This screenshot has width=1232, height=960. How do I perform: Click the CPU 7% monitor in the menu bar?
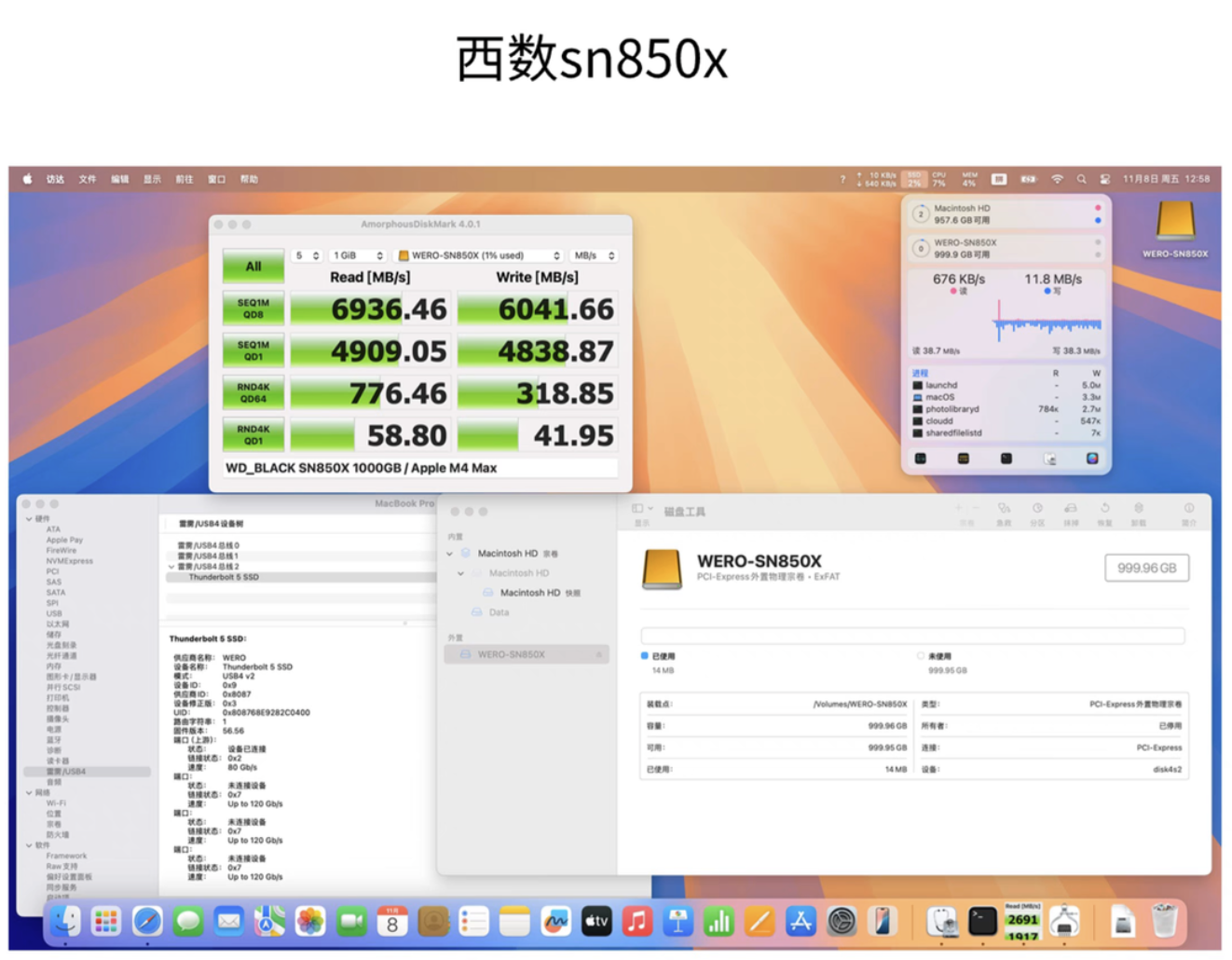(939, 179)
